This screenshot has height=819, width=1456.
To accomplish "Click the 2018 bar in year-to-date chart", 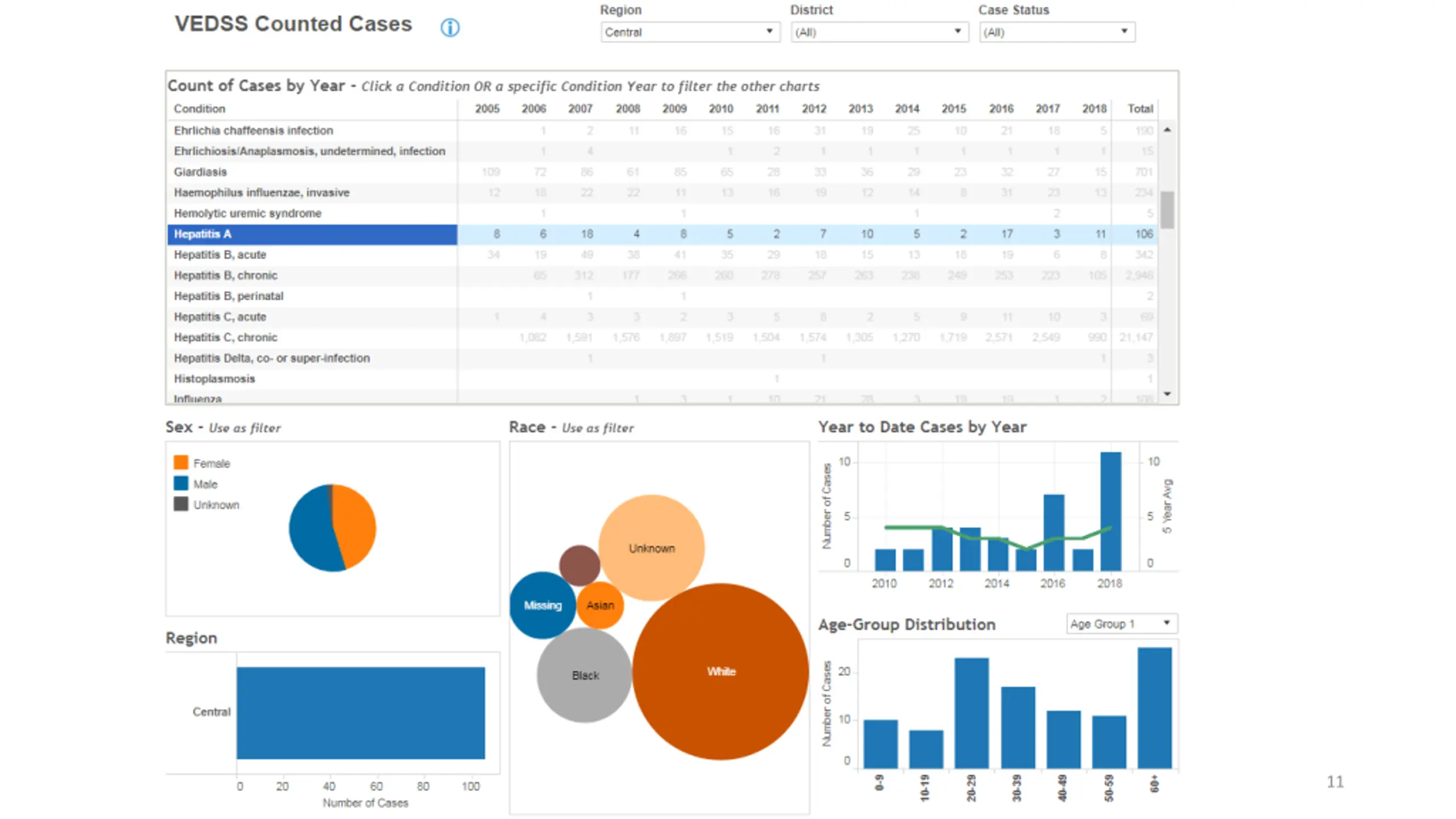I will (x=1110, y=511).
